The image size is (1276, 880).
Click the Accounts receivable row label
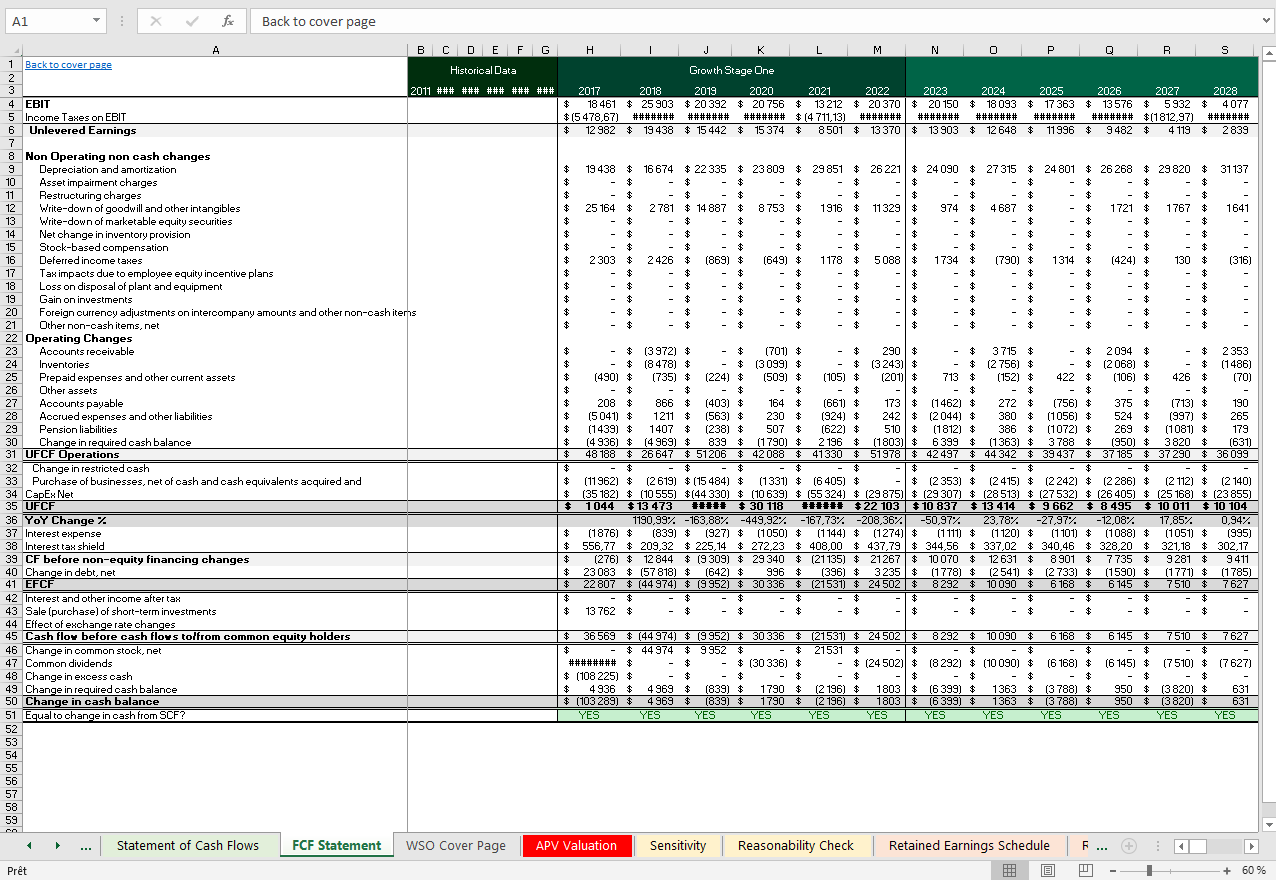click(x=86, y=351)
